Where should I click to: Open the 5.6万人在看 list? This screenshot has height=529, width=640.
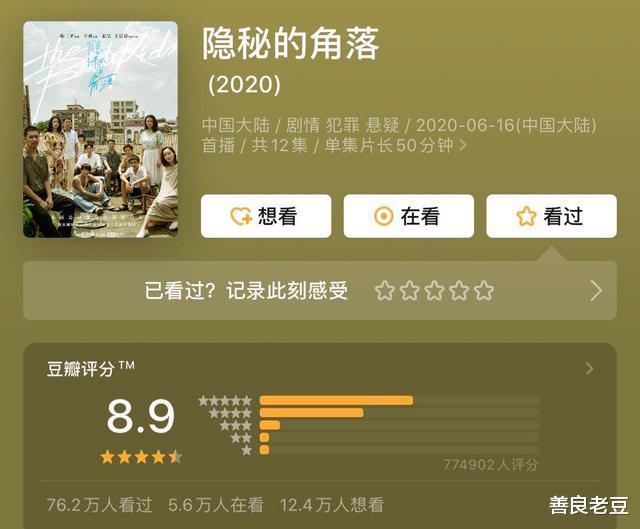216,505
